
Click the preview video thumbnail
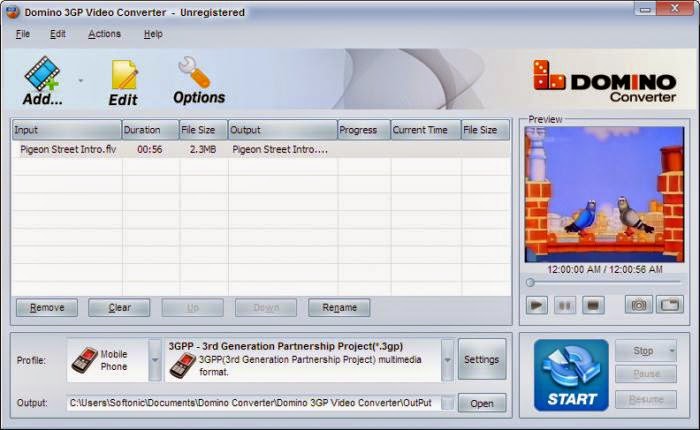[x=604, y=194]
